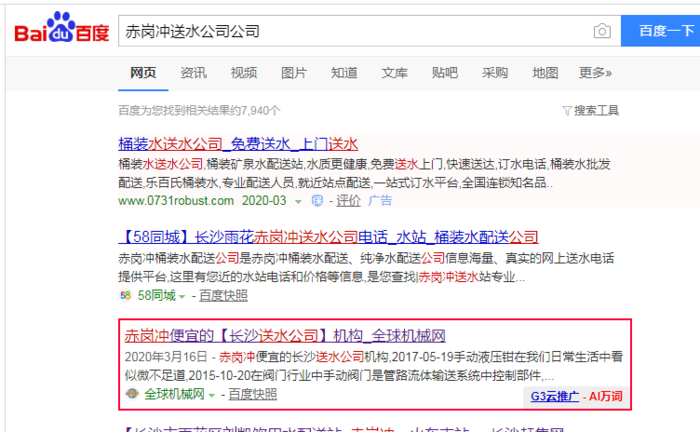The image size is (700, 432).
Task: Open 搜索工具 search tools
Action: pos(596,110)
